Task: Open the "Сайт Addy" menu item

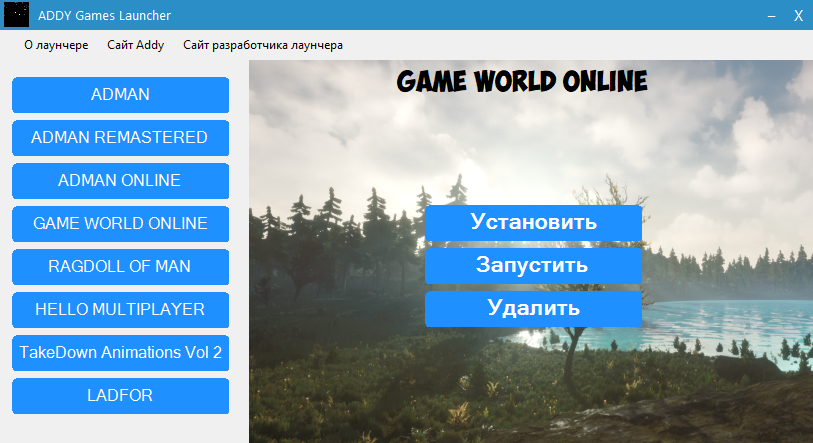Action: pos(136,45)
